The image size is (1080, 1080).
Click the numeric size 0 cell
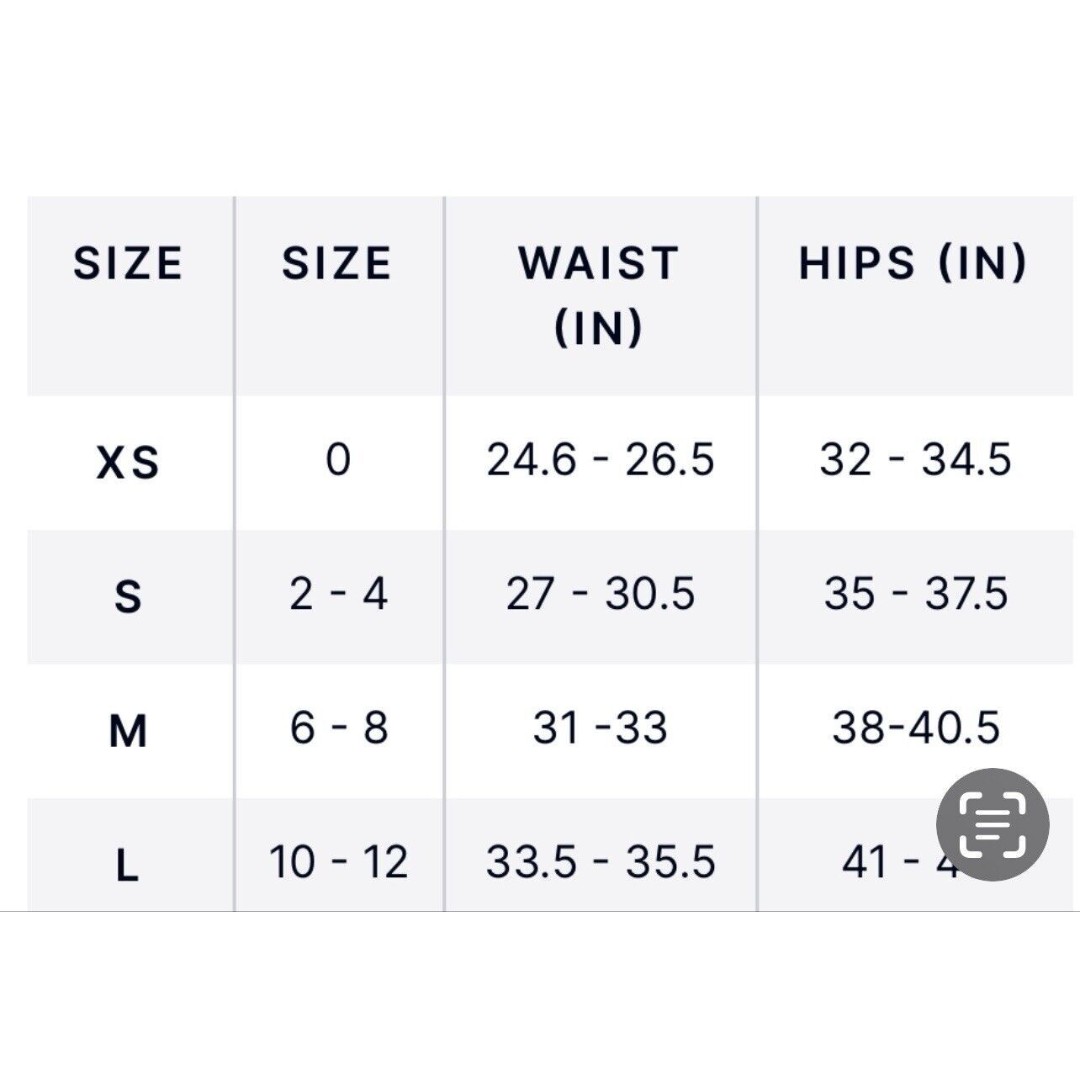(x=338, y=459)
